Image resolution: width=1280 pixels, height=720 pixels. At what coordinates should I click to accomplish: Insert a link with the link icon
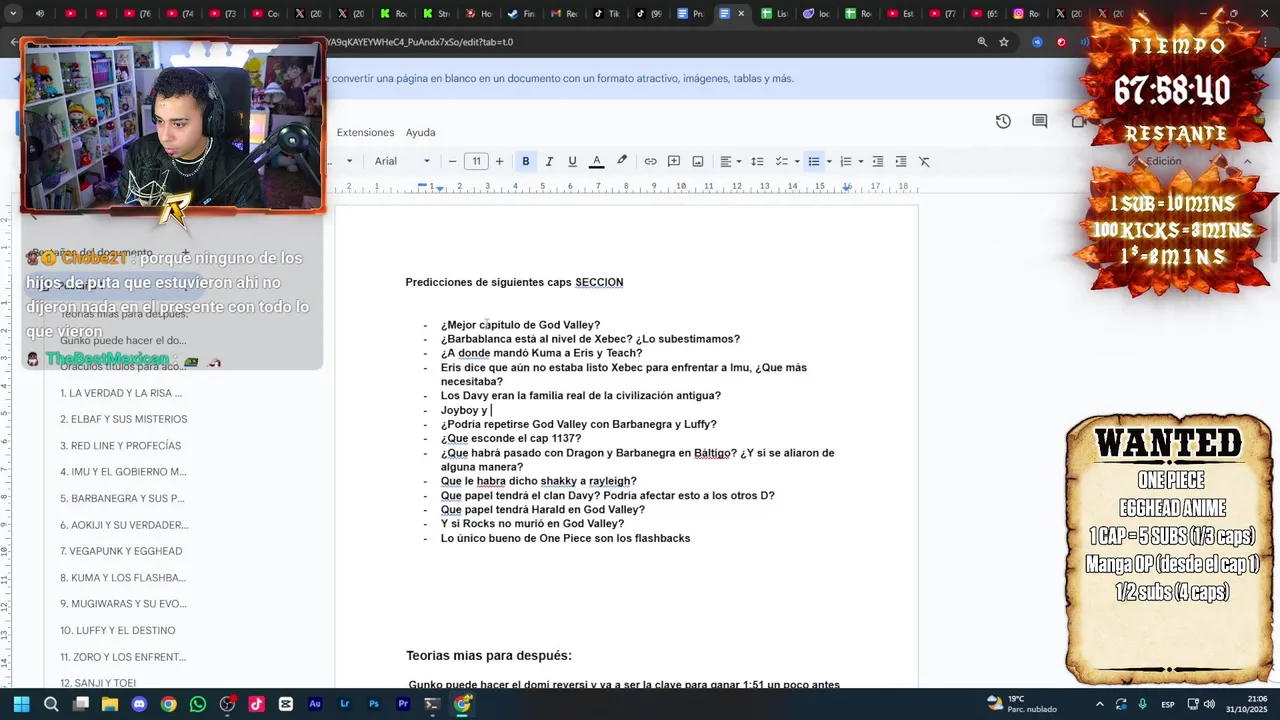point(650,161)
